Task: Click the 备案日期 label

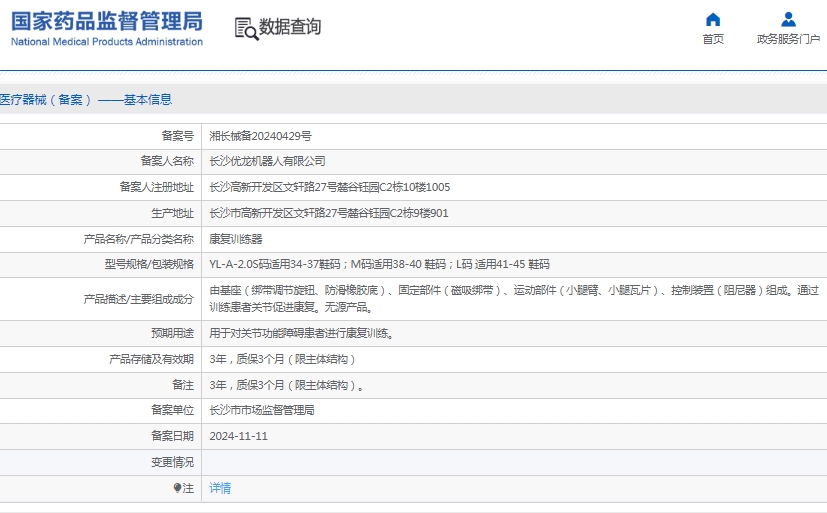Action: coord(172,436)
